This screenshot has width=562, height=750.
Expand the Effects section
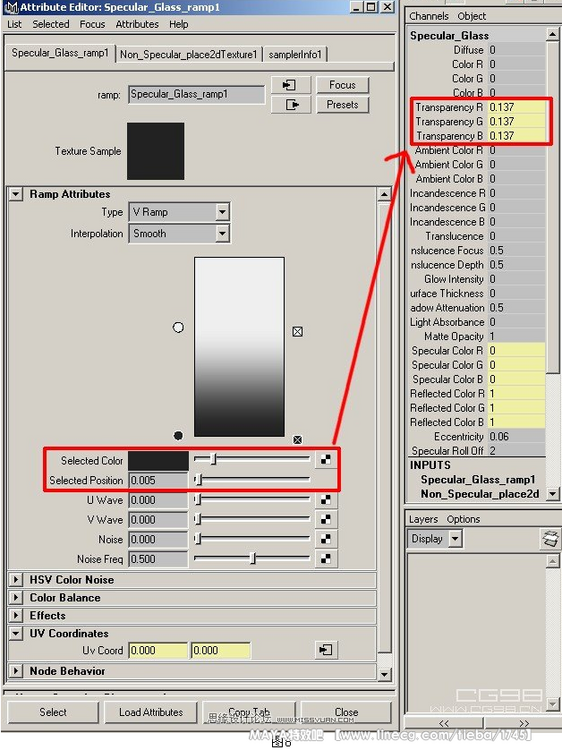(x=16, y=616)
